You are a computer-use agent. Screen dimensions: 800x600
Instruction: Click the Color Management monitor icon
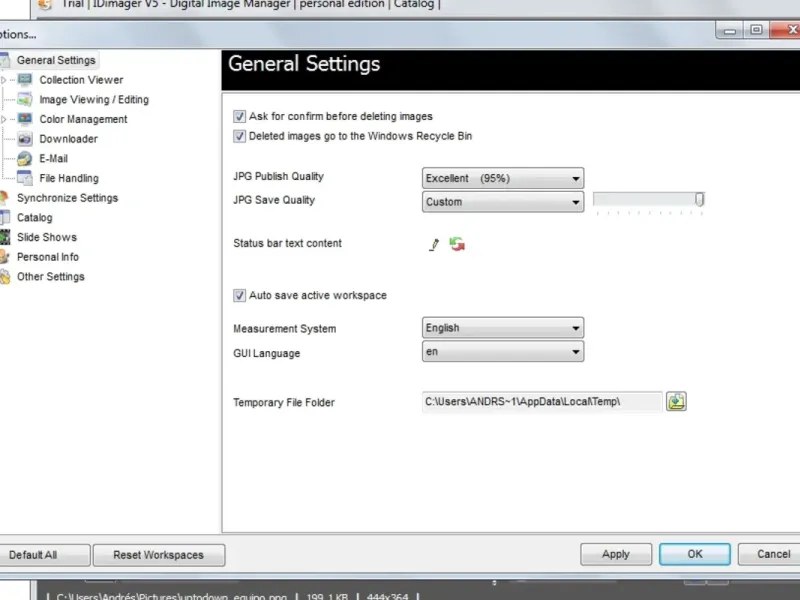[x=24, y=119]
